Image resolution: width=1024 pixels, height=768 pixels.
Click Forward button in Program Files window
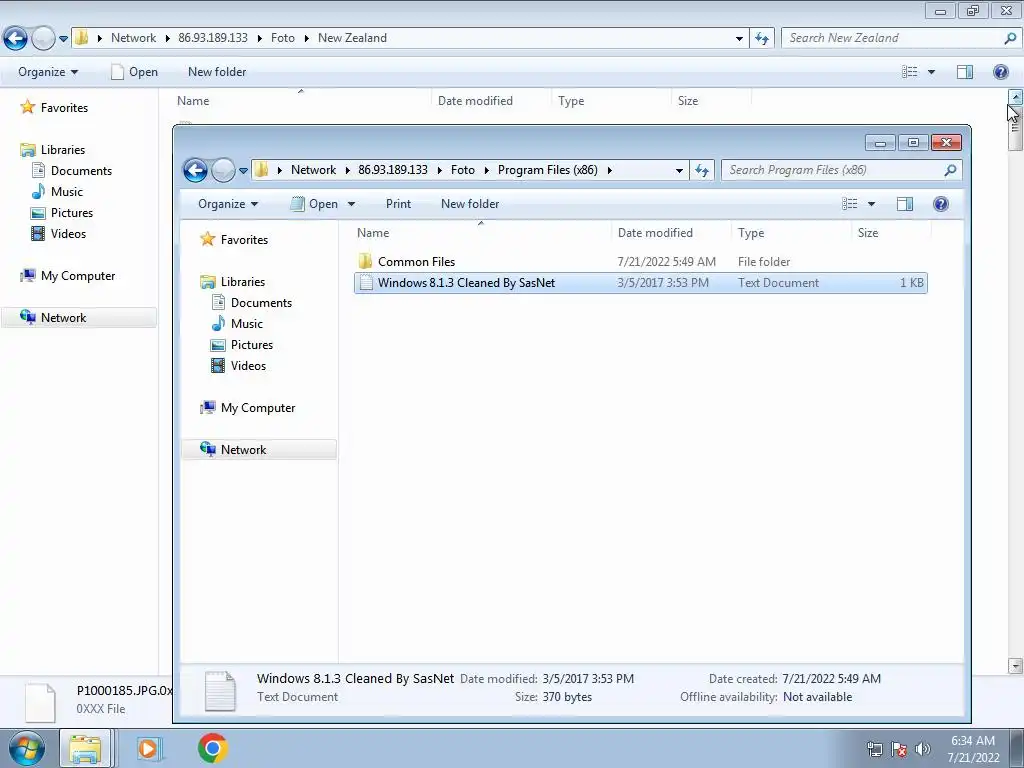[x=224, y=170]
